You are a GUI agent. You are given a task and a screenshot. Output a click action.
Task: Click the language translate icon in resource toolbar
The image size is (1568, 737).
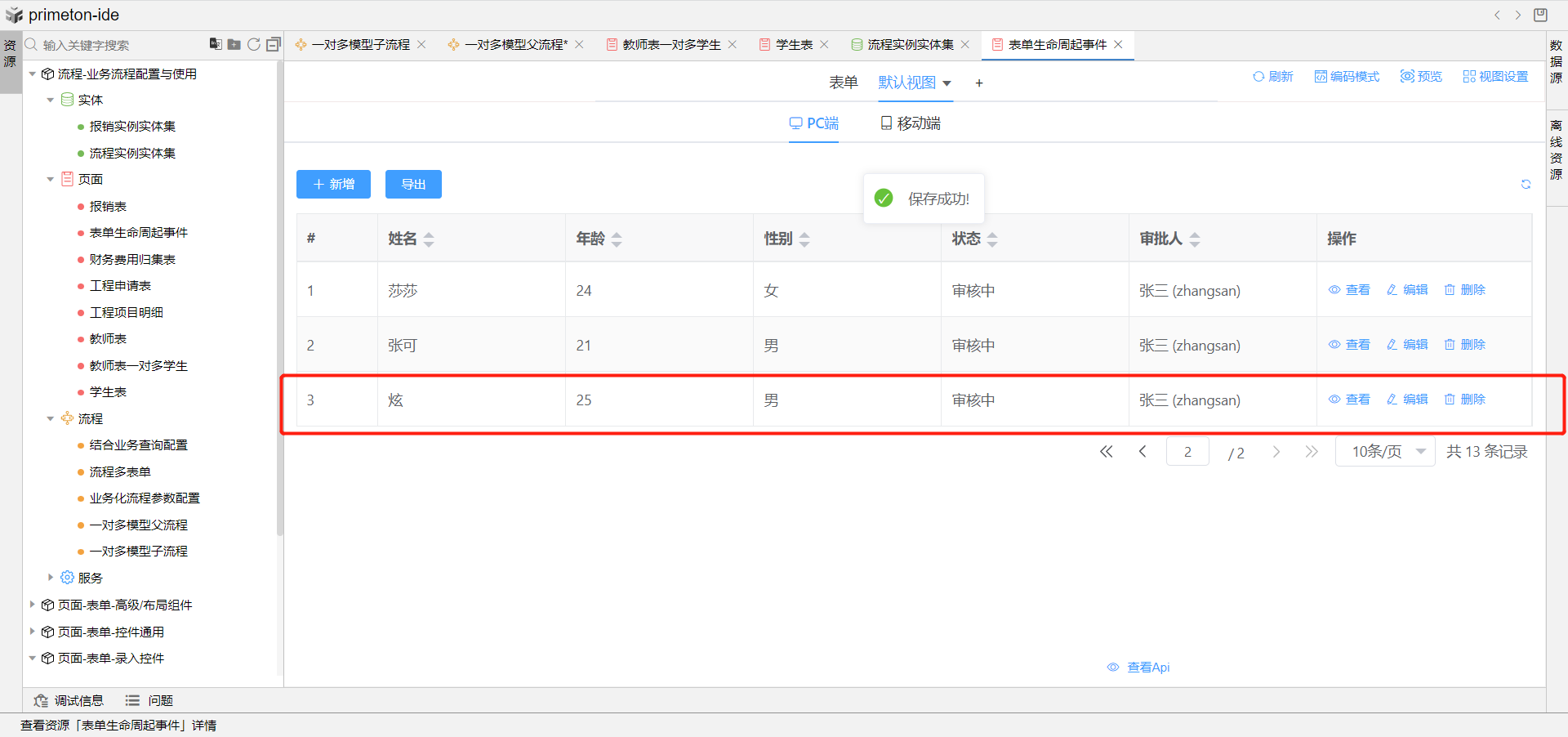(x=216, y=44)
